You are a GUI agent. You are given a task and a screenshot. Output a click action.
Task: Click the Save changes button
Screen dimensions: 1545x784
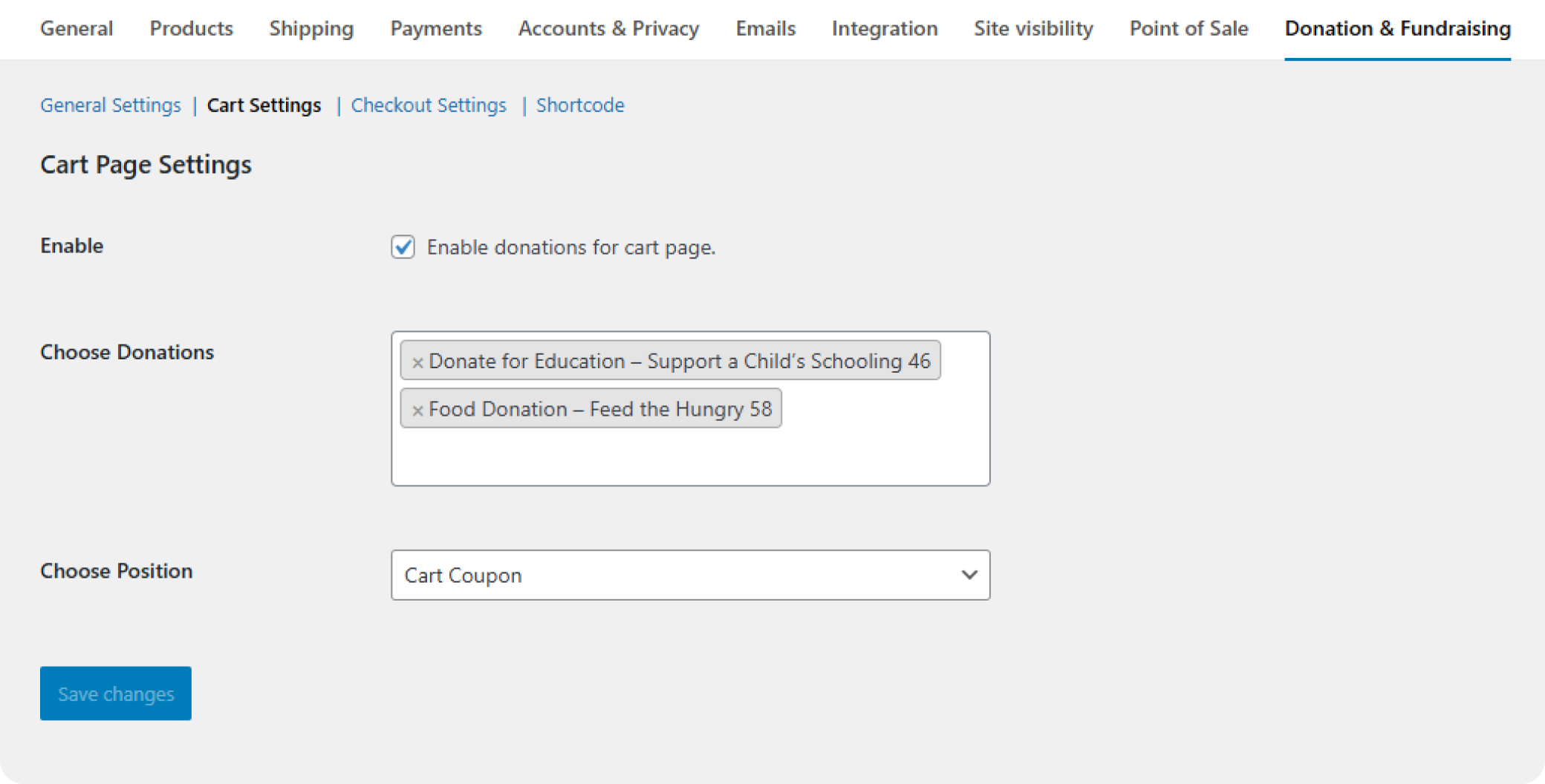116,693
